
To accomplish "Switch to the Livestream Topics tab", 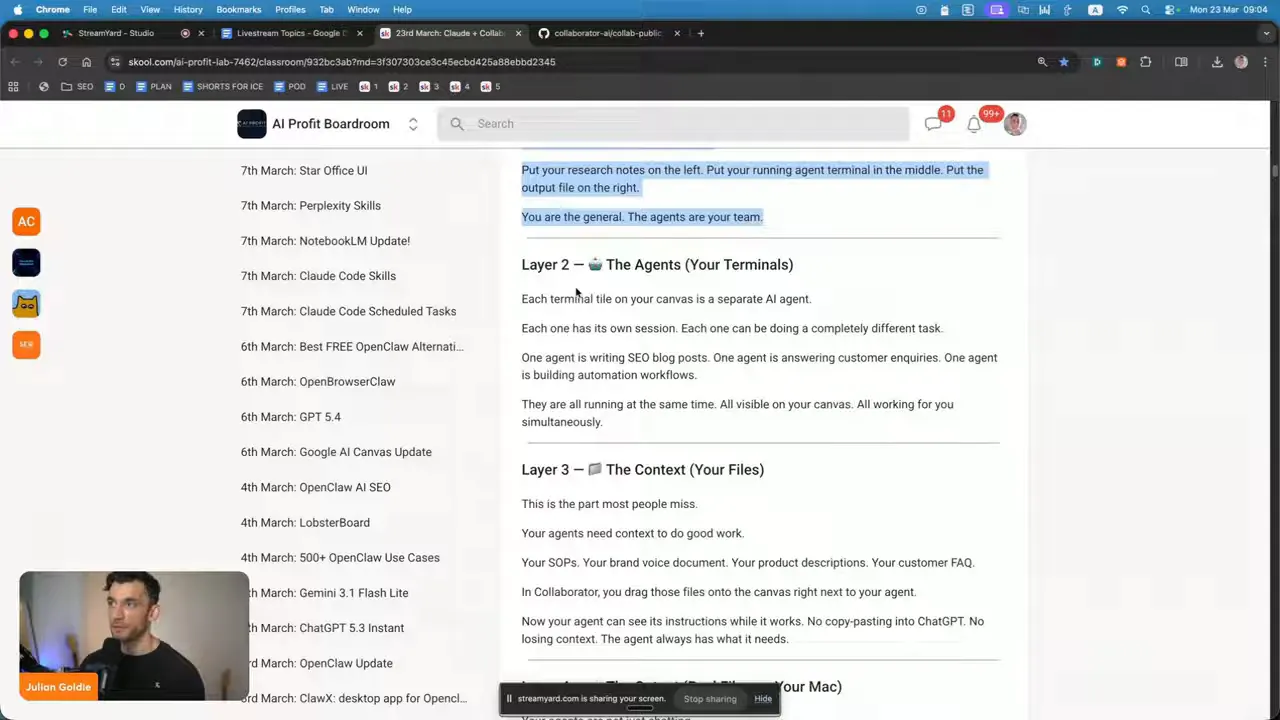I will (x=292, y=33).
